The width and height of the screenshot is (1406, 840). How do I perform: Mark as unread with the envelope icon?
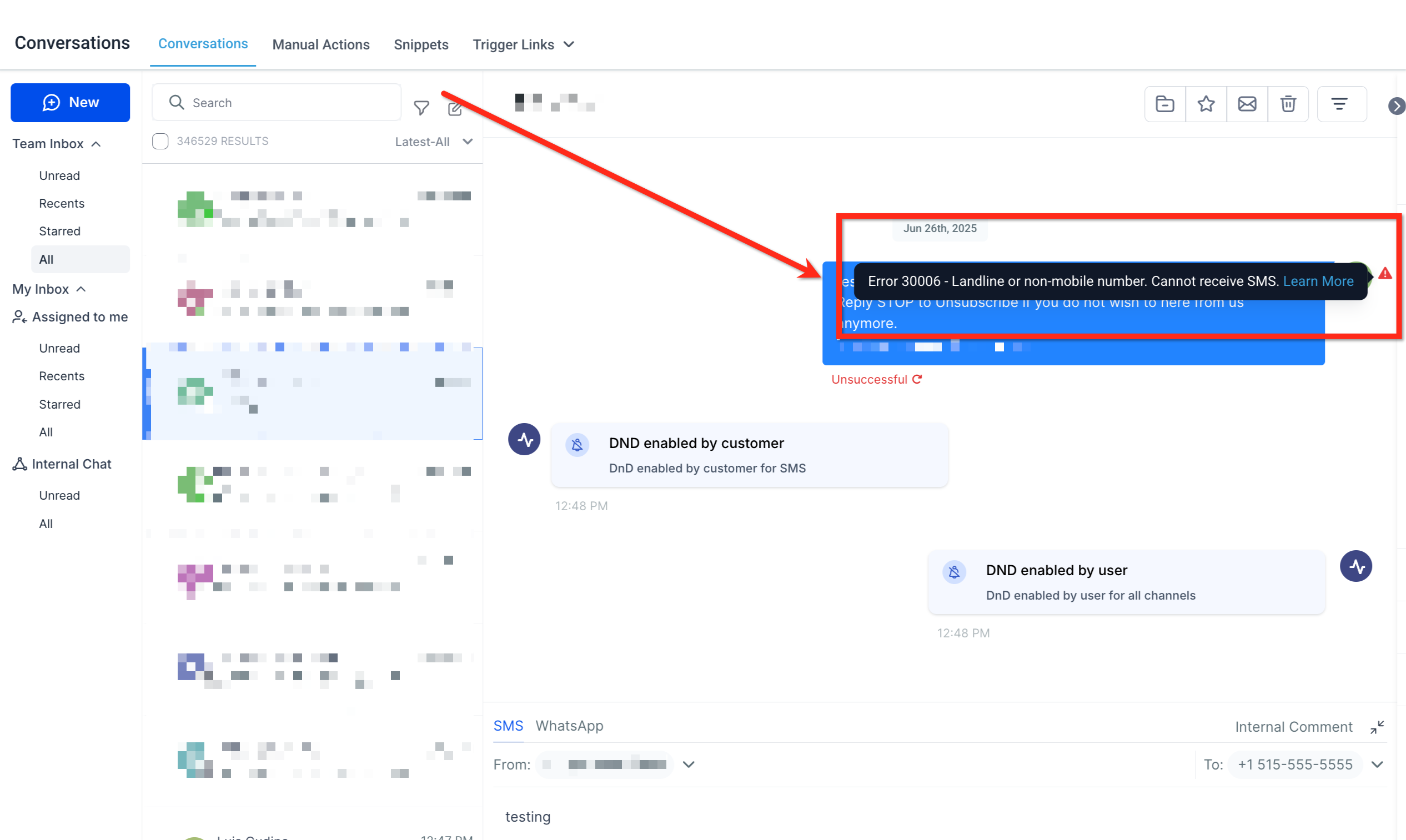point(1247,104)
